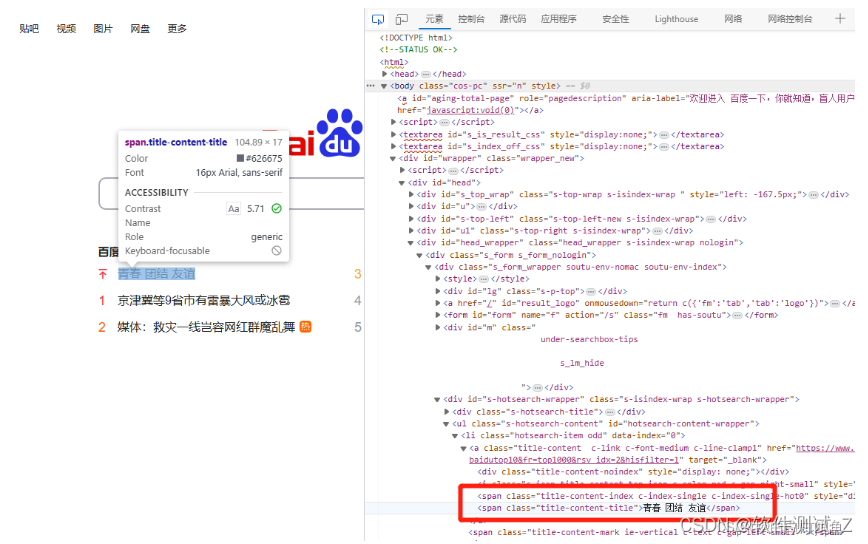Toggle device emulation icon in DevTools

[x=401, y=19]
